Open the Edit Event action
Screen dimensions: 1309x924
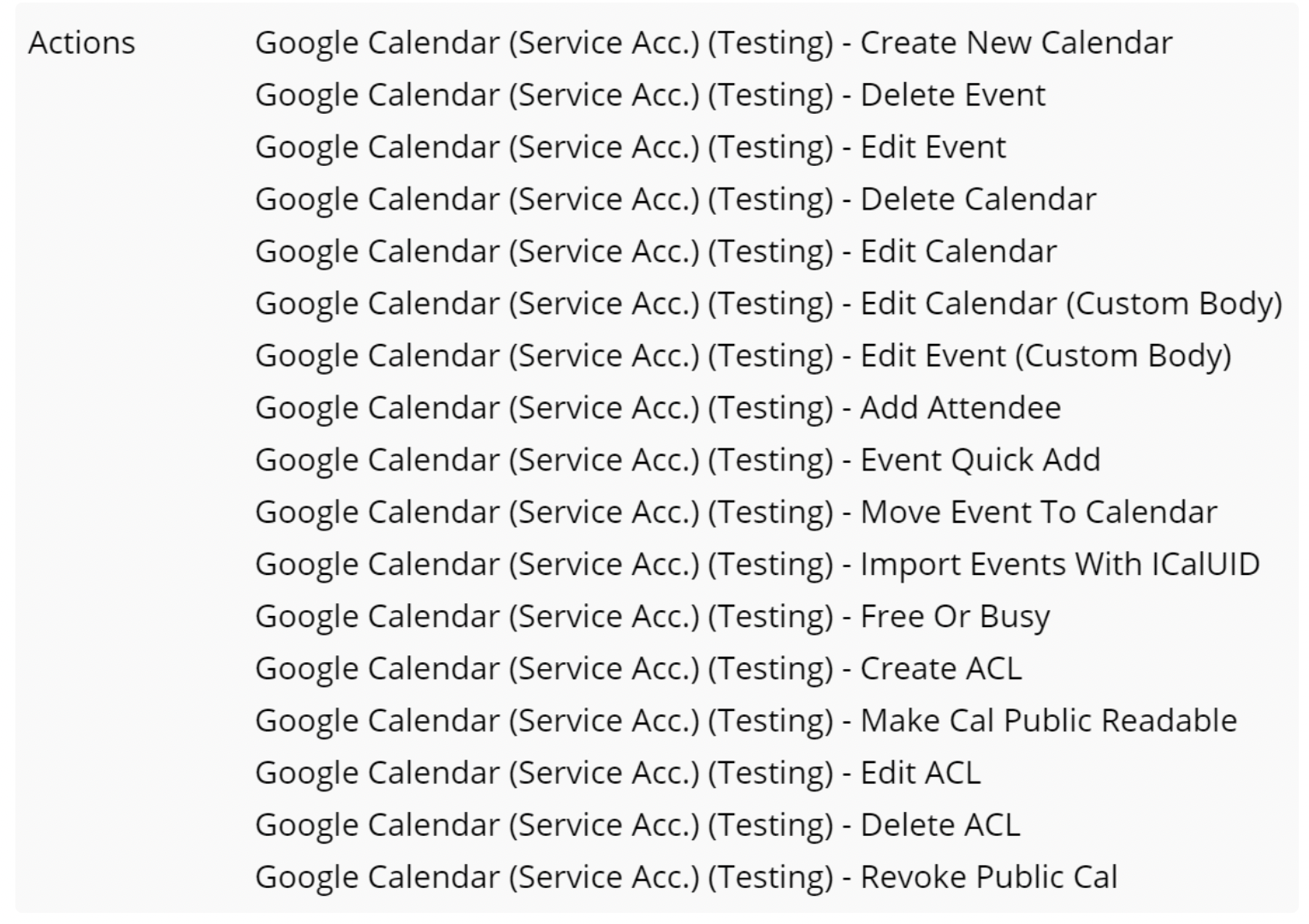(631, 147)
